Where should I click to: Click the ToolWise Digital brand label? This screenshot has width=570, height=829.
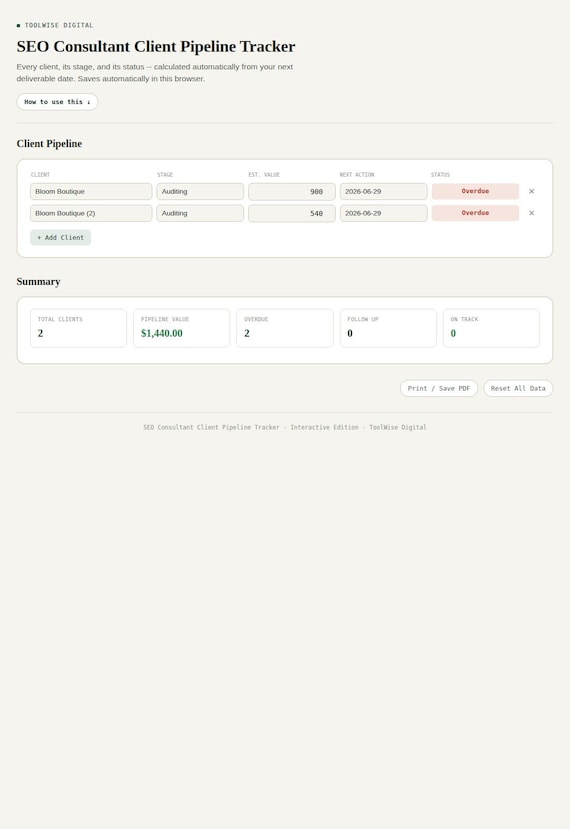click(x=59, y=25)
